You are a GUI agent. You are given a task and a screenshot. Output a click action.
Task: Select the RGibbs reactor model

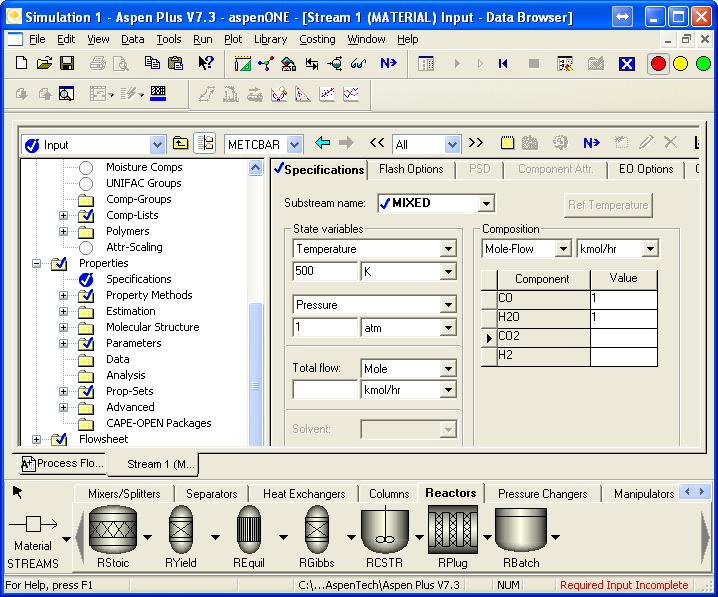pyautogui.click(x=316, y=530)
